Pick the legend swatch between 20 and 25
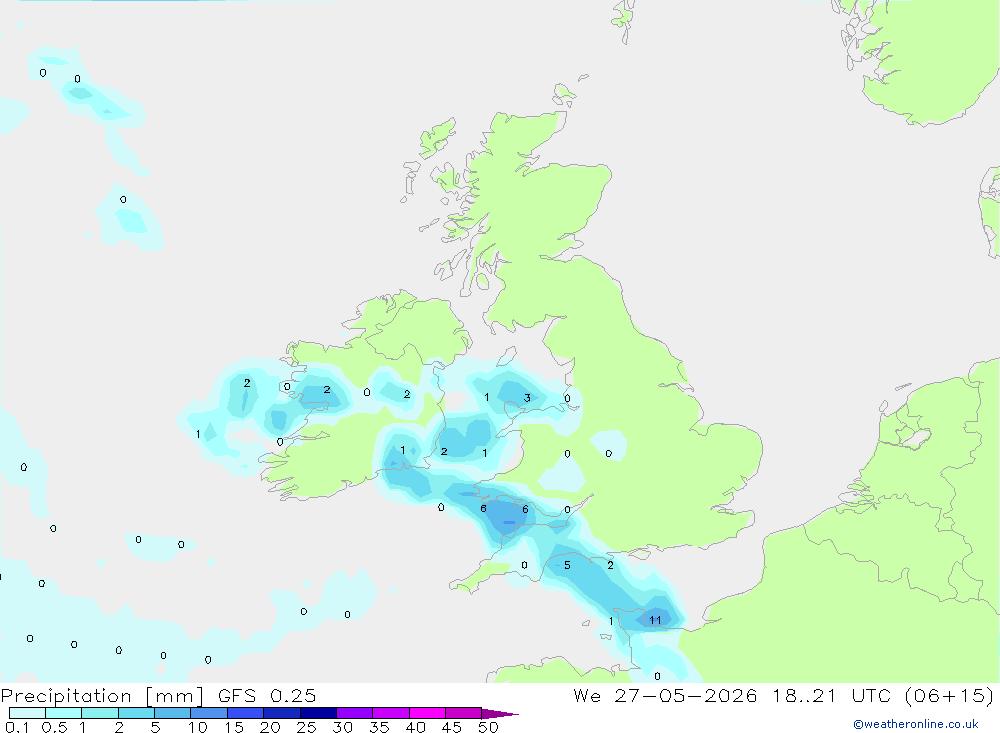 click(281, 713)
